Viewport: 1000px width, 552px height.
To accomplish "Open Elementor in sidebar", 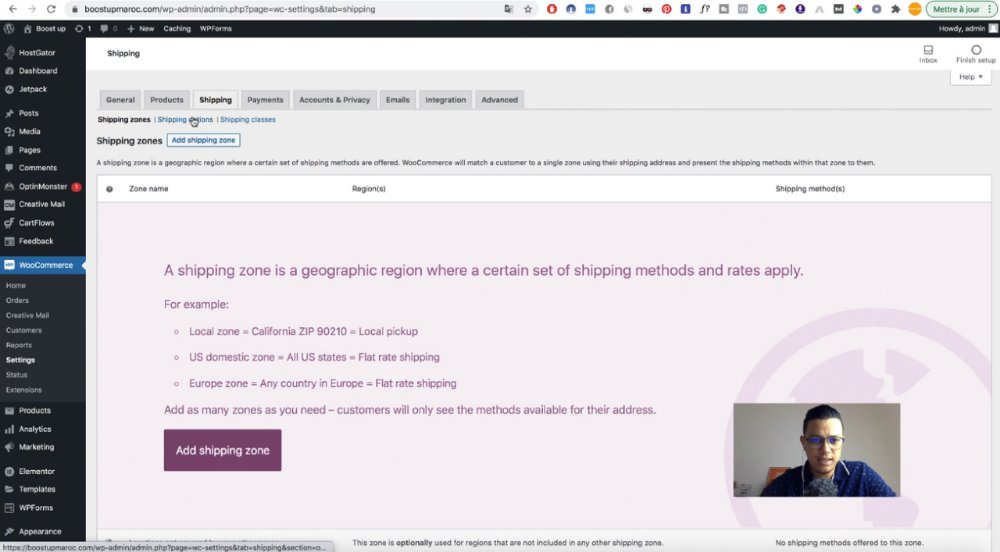I will pos(36,471).
